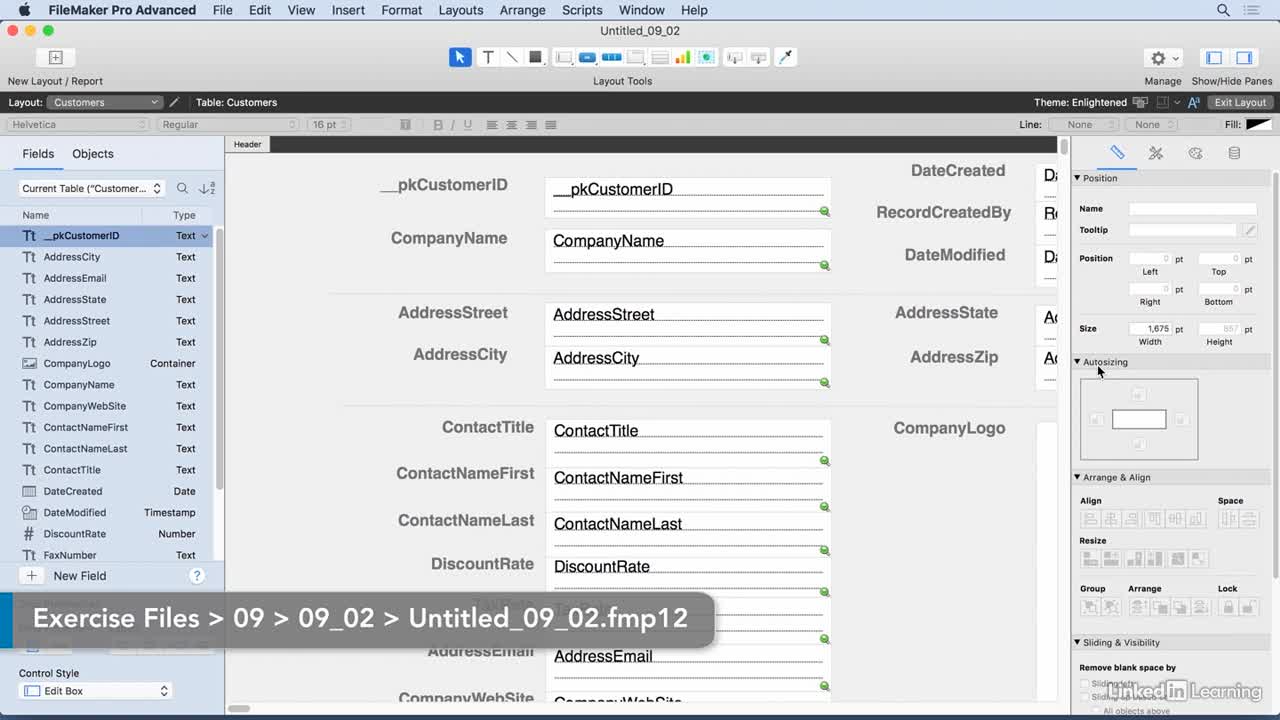The image size is (1280, 720).
Task: Select the Chart tool
Action: (x=683, y=57)
